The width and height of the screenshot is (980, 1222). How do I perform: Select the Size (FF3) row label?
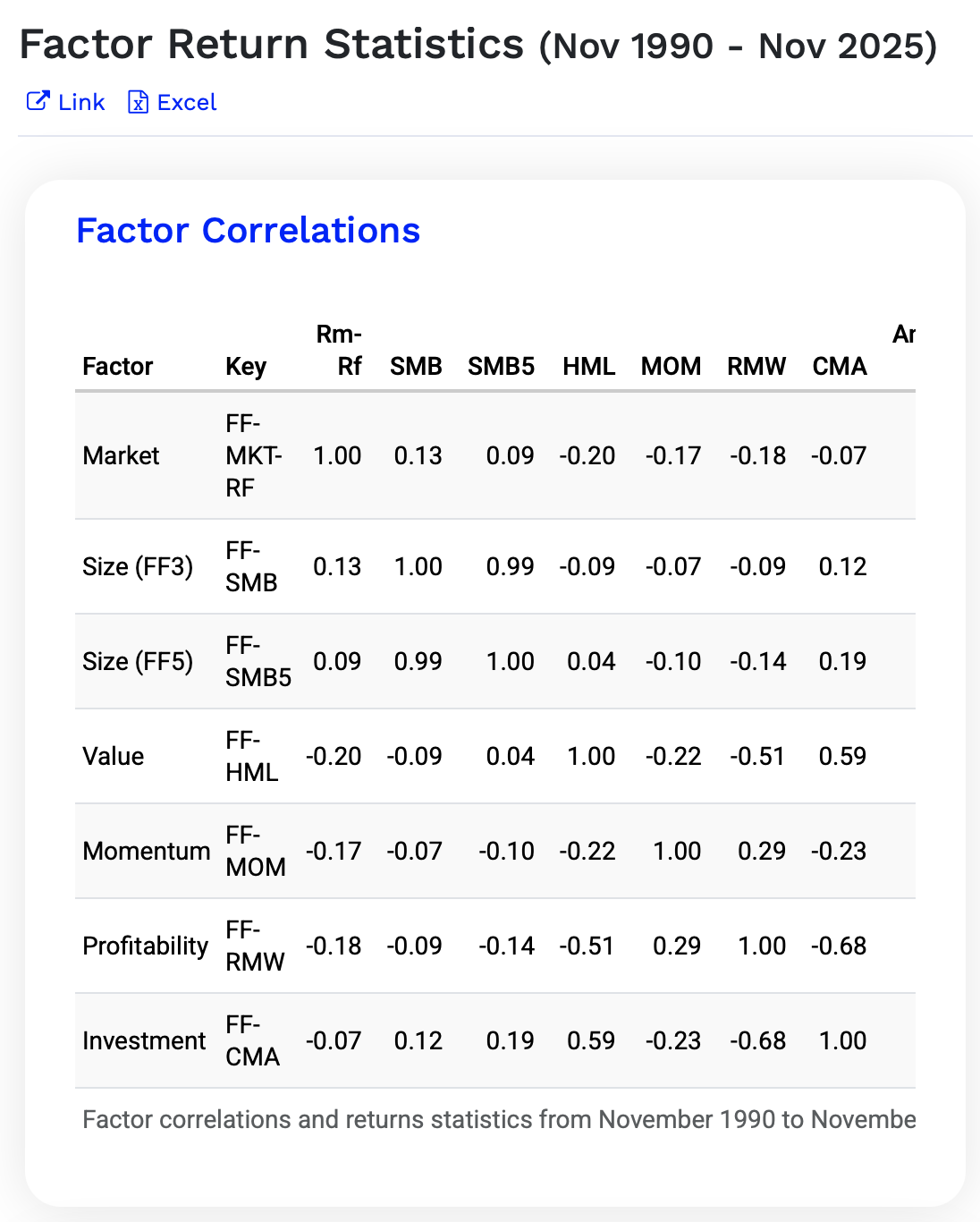138,566
